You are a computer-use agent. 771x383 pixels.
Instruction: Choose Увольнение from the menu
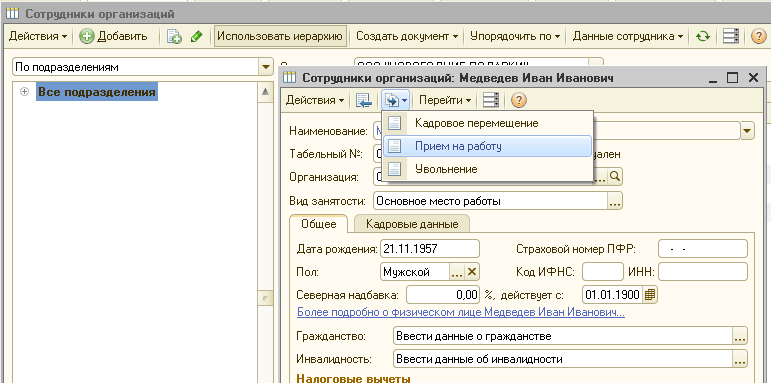pyautogui.click(x=487, y=169)
